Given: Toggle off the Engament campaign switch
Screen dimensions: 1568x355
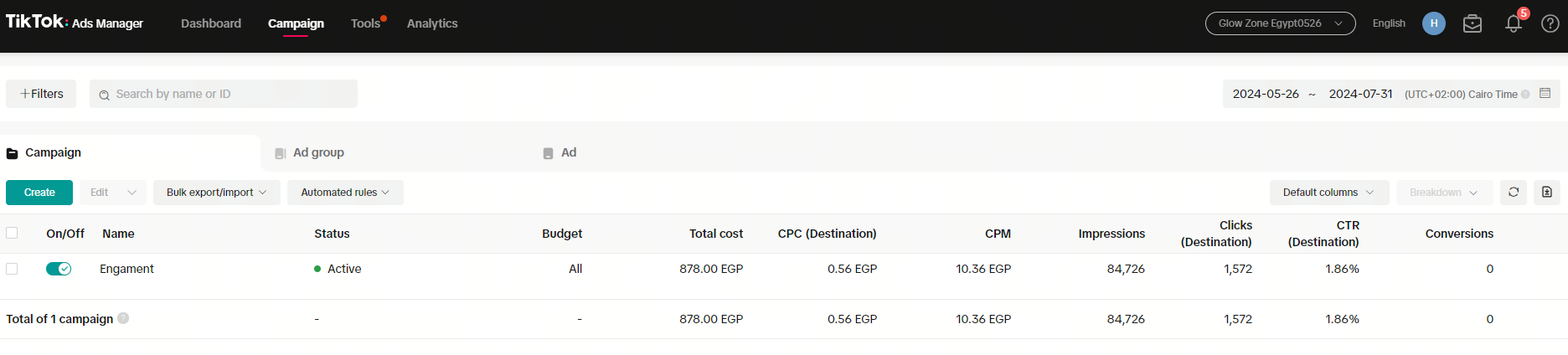Looking at the screenshot, I should tap(59, 269).
